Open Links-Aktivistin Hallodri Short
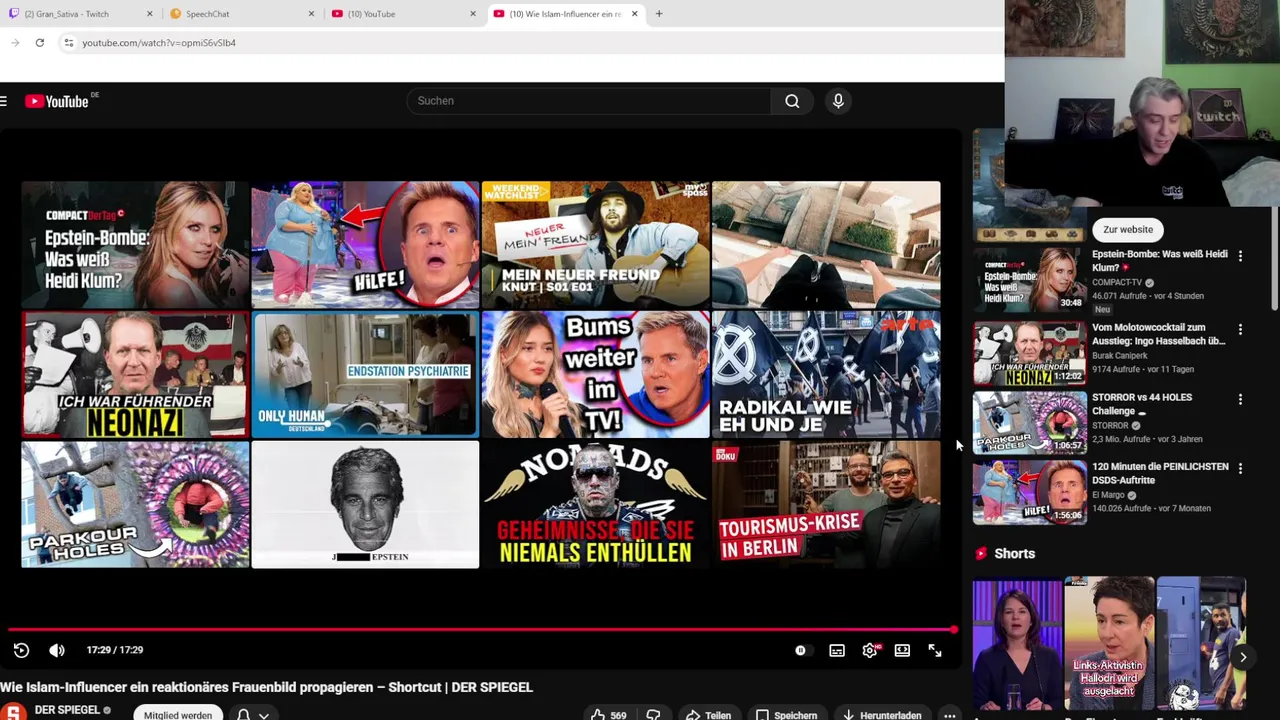Image resolution: width=1280 pixels, height=720 pixels. [1109, 643]
